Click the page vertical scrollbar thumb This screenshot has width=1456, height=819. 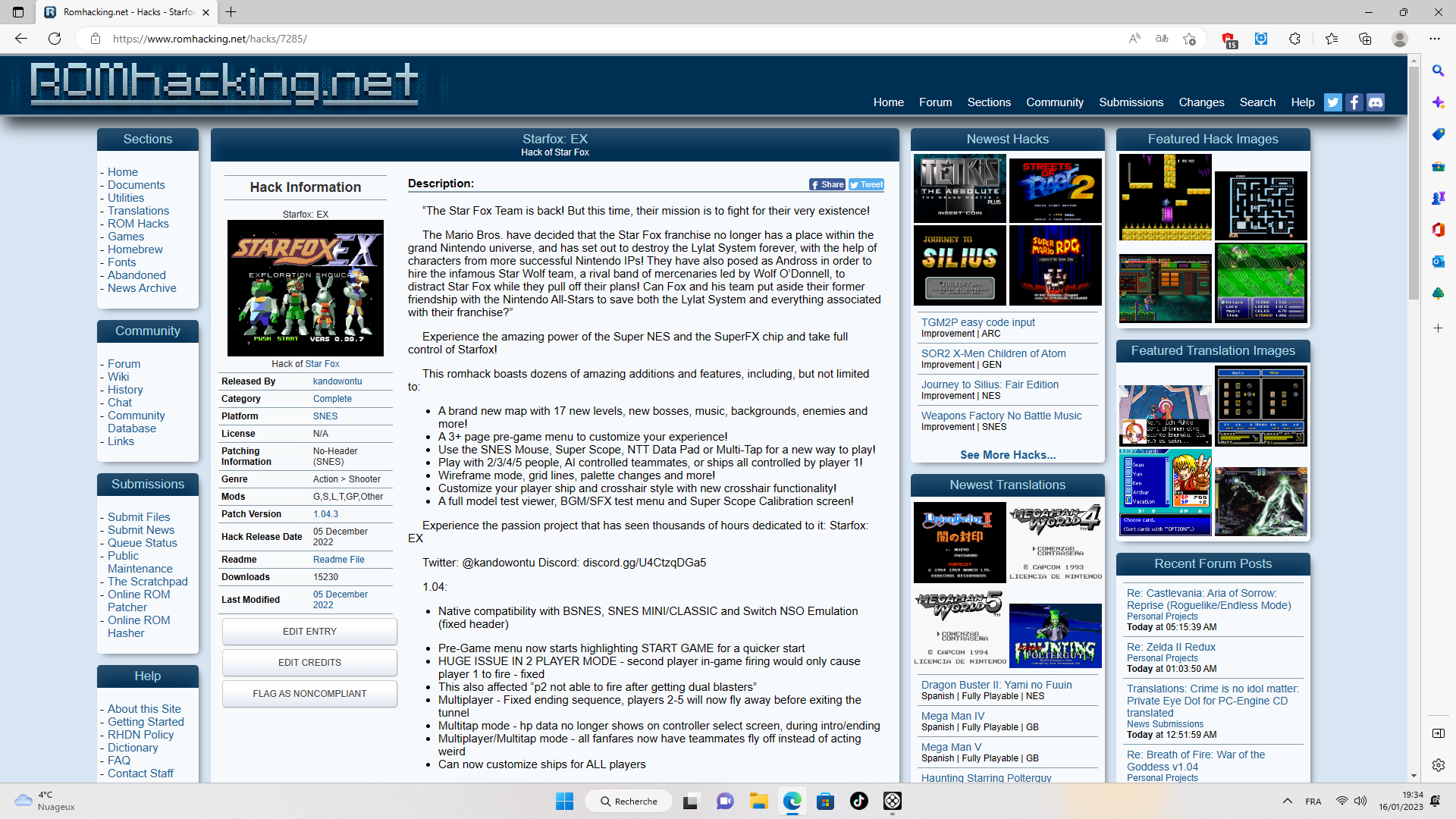click(1414, 182)
